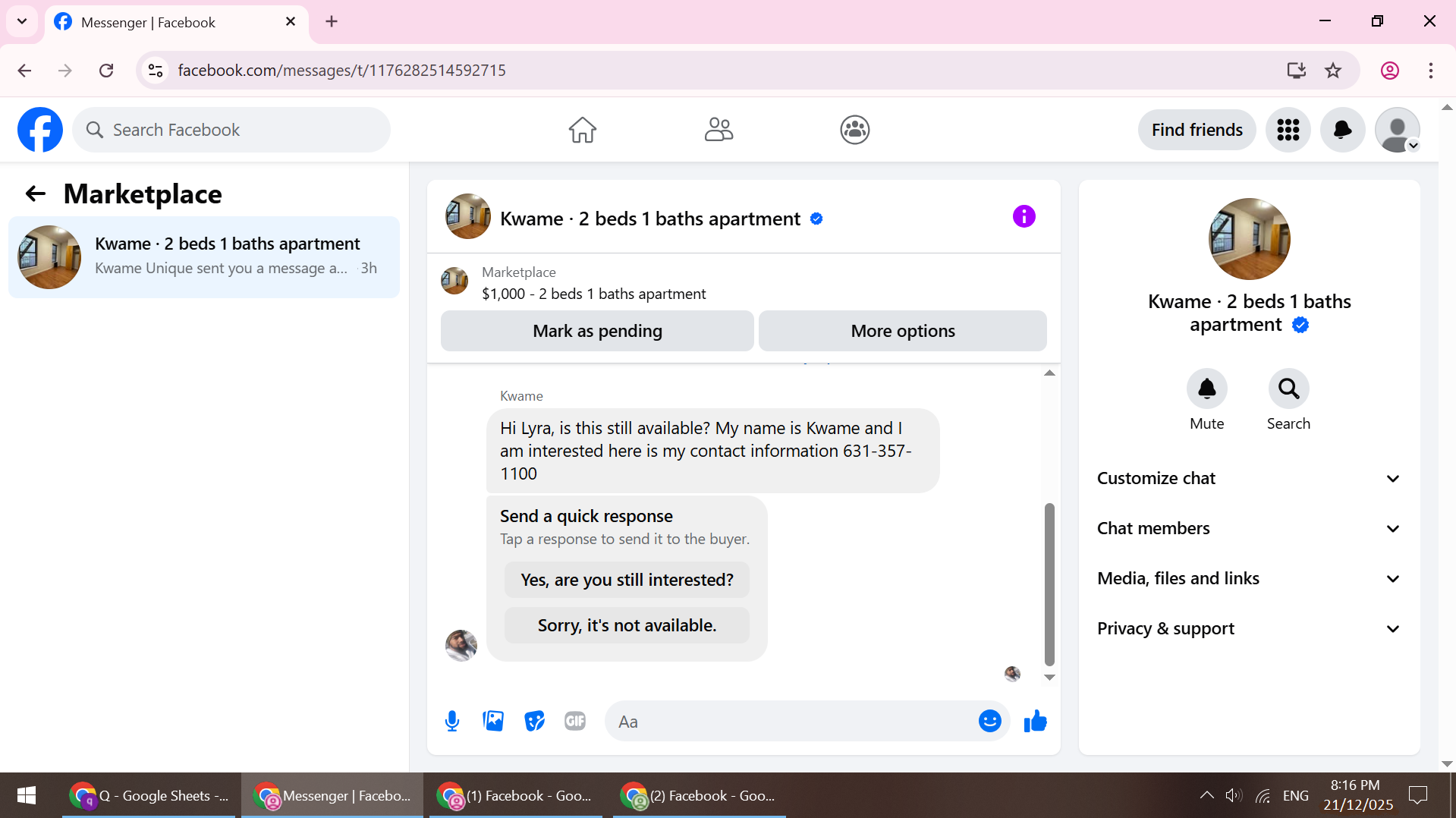Open the Wi-Fi network tray icon
1456x818 pixels.
(1263, 795)
